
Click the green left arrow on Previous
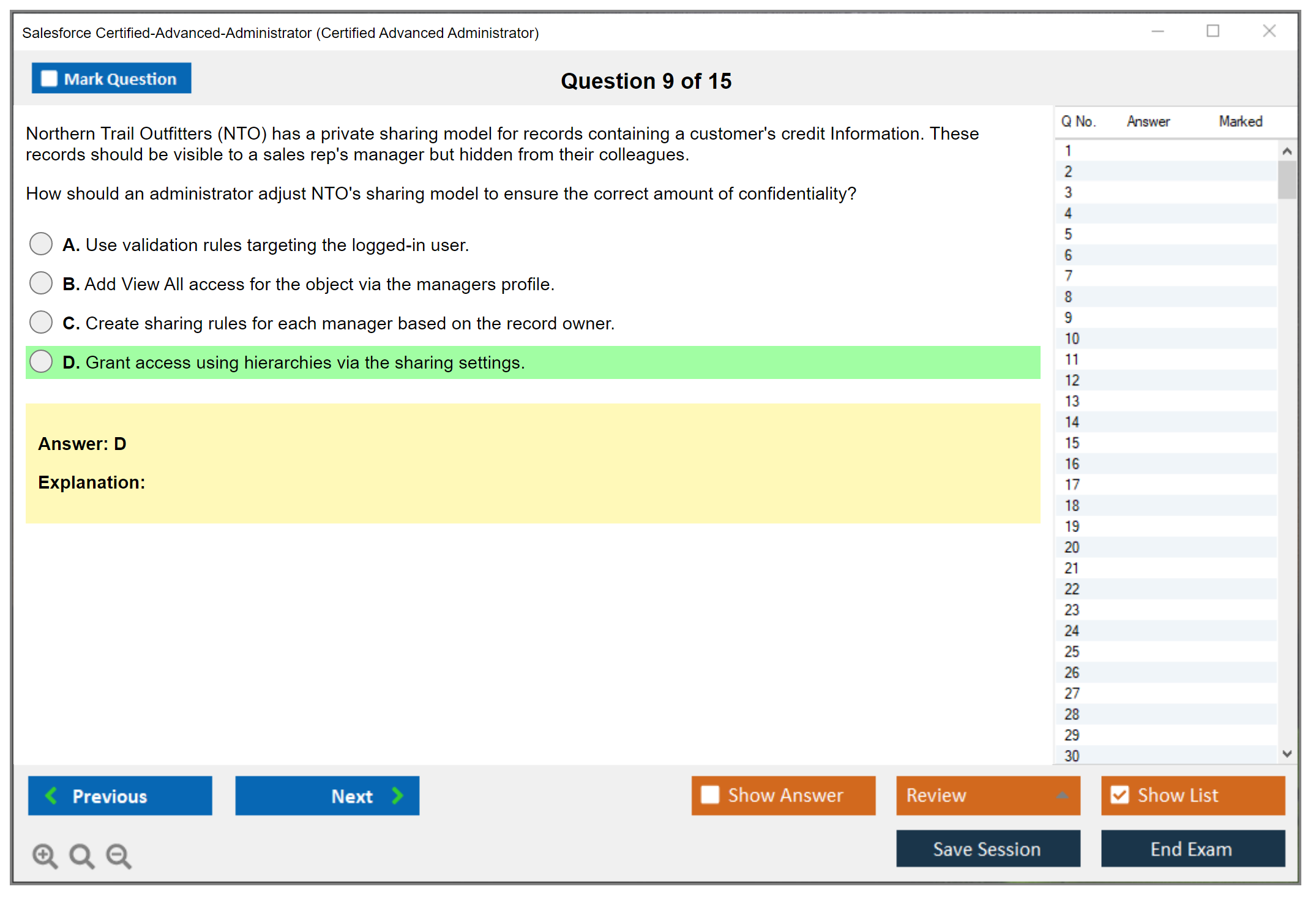pyautogui.click(x=51, y=795)
